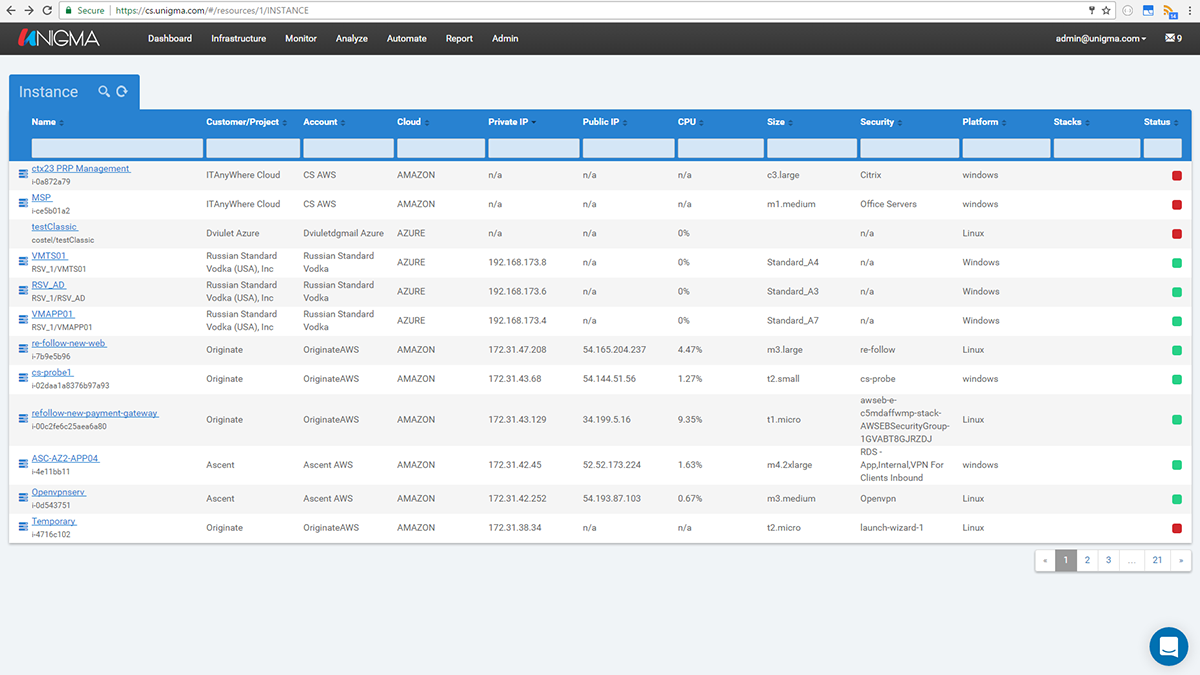The width and height of the screenshot is (1200, 675).
Task: Sort by Account column header
Action: click(x=325, y=122)
